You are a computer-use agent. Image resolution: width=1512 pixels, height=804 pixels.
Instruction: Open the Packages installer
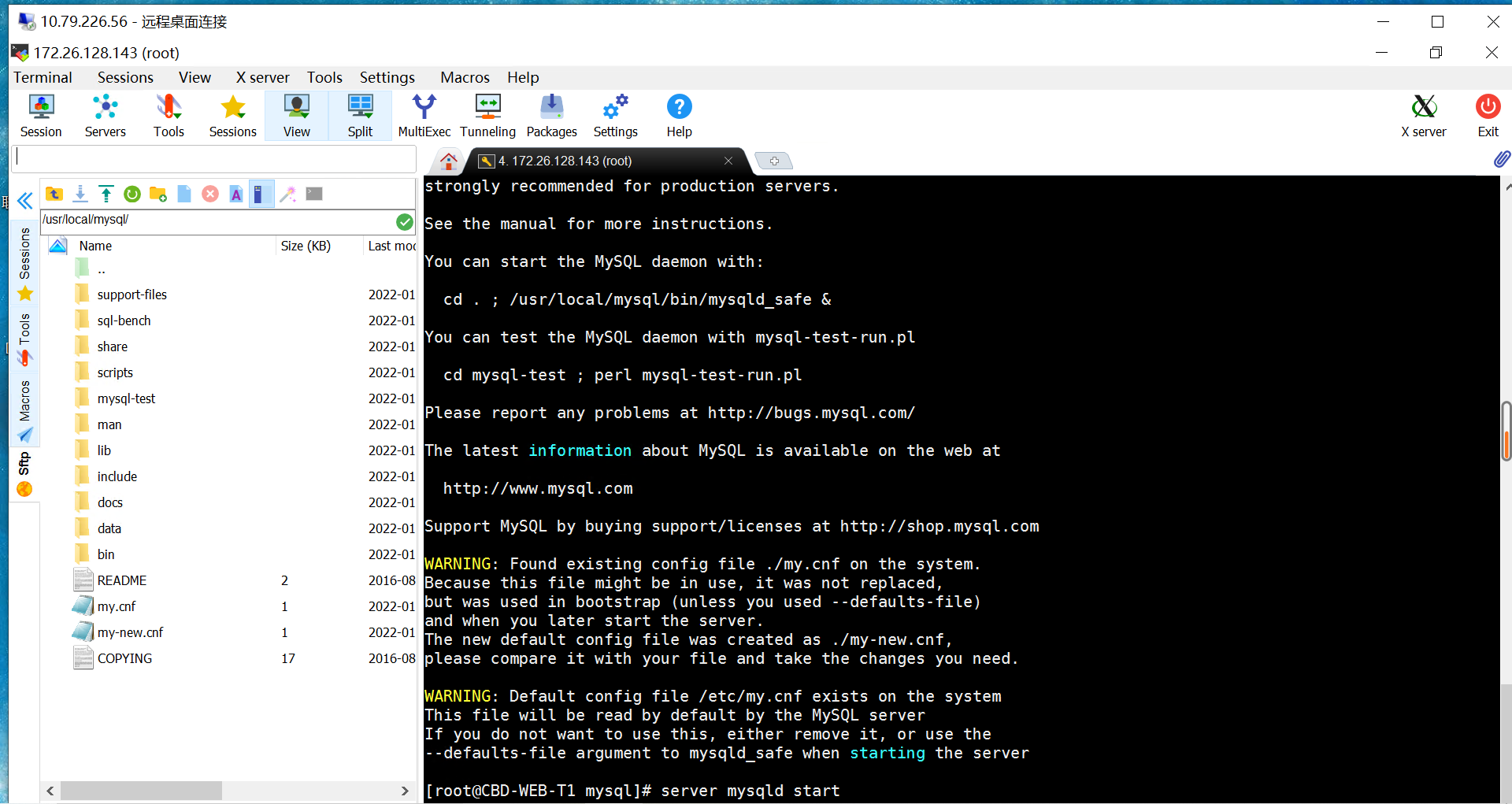pos(552,115)
